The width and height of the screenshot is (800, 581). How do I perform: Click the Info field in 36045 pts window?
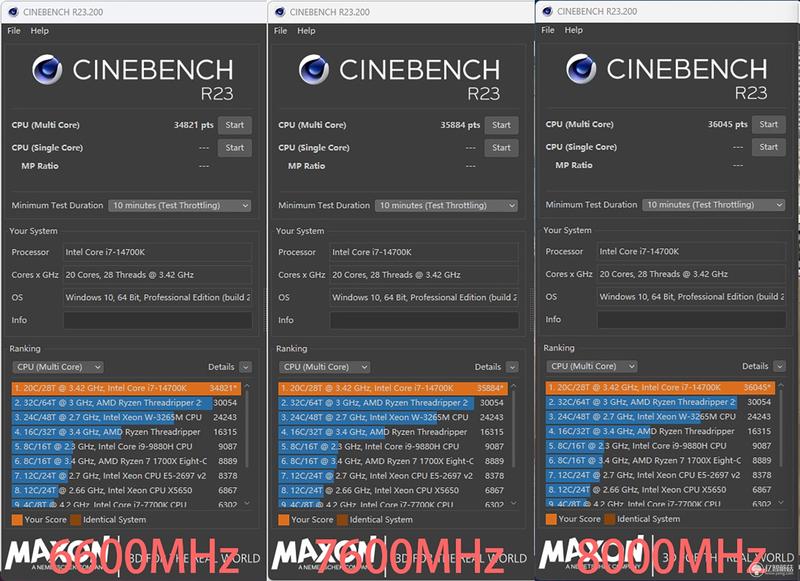tap(692, 319)
